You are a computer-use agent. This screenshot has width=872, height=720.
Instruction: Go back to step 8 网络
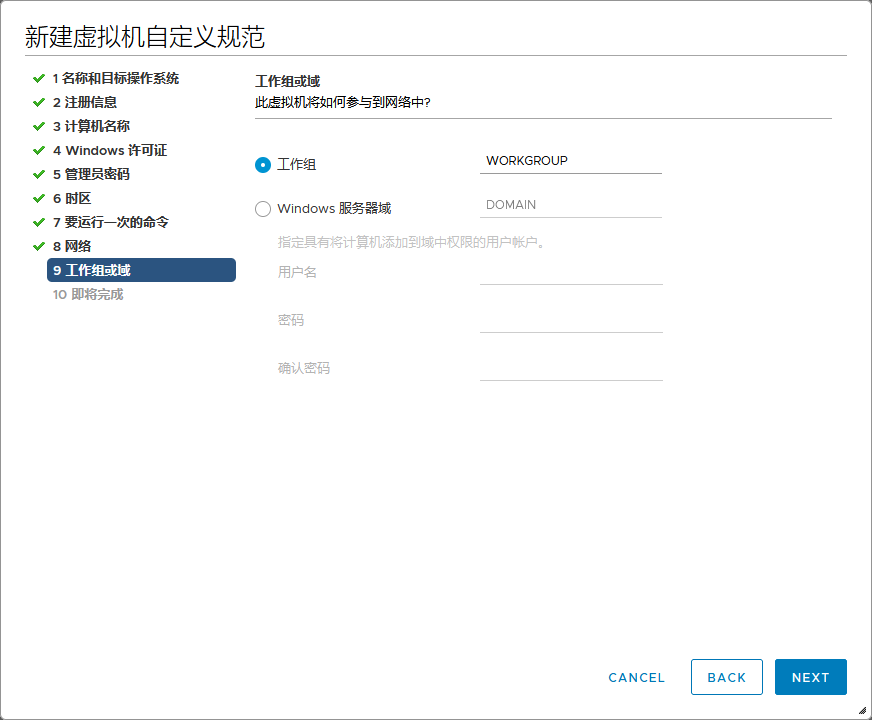click(x=71, y=246)
